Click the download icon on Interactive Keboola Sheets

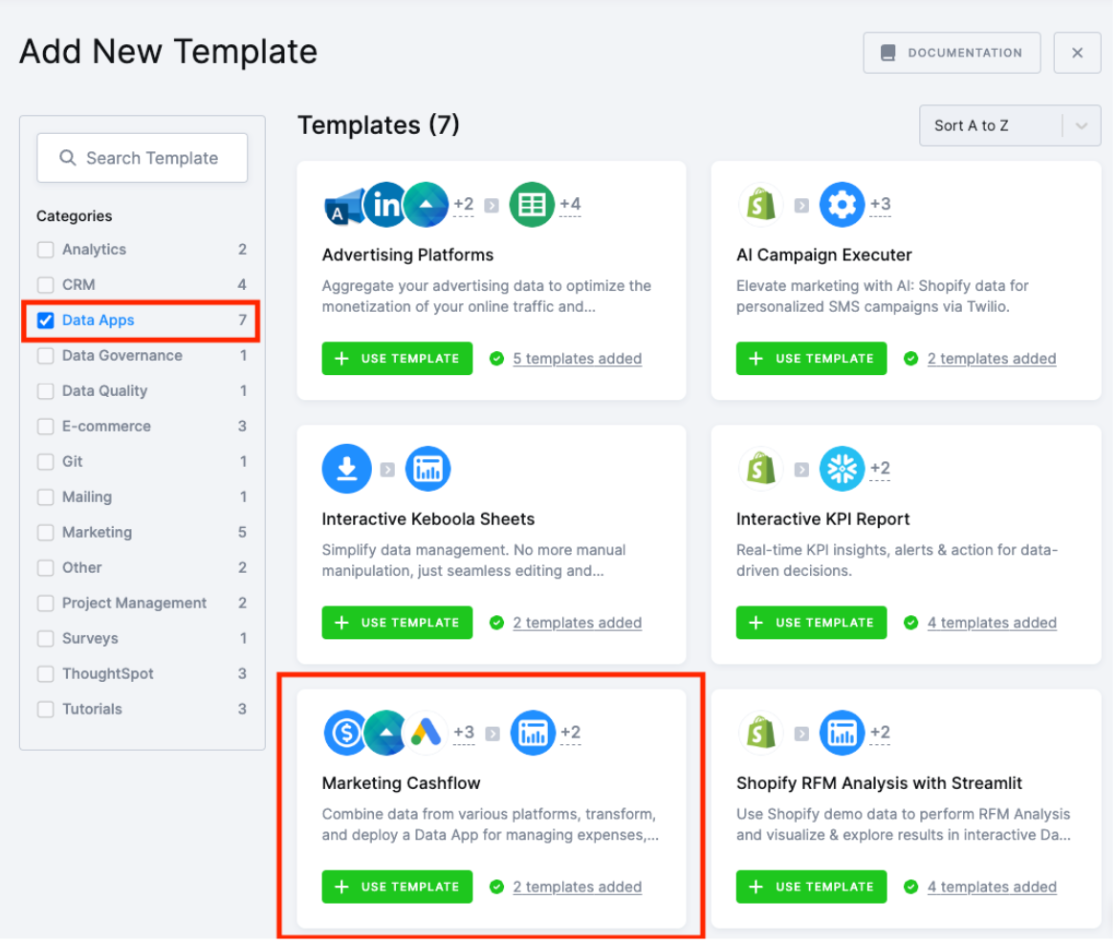(x=346, y=468)
